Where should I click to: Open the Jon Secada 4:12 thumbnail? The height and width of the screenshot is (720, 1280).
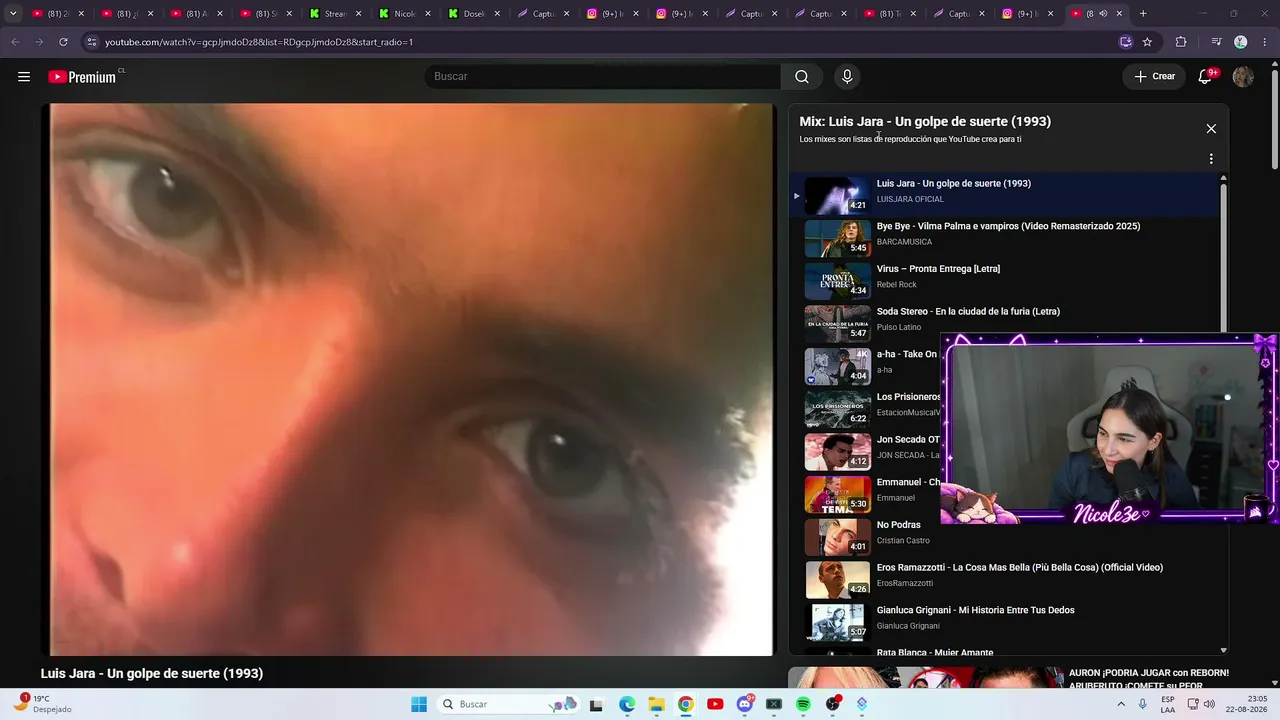(838, 452)
